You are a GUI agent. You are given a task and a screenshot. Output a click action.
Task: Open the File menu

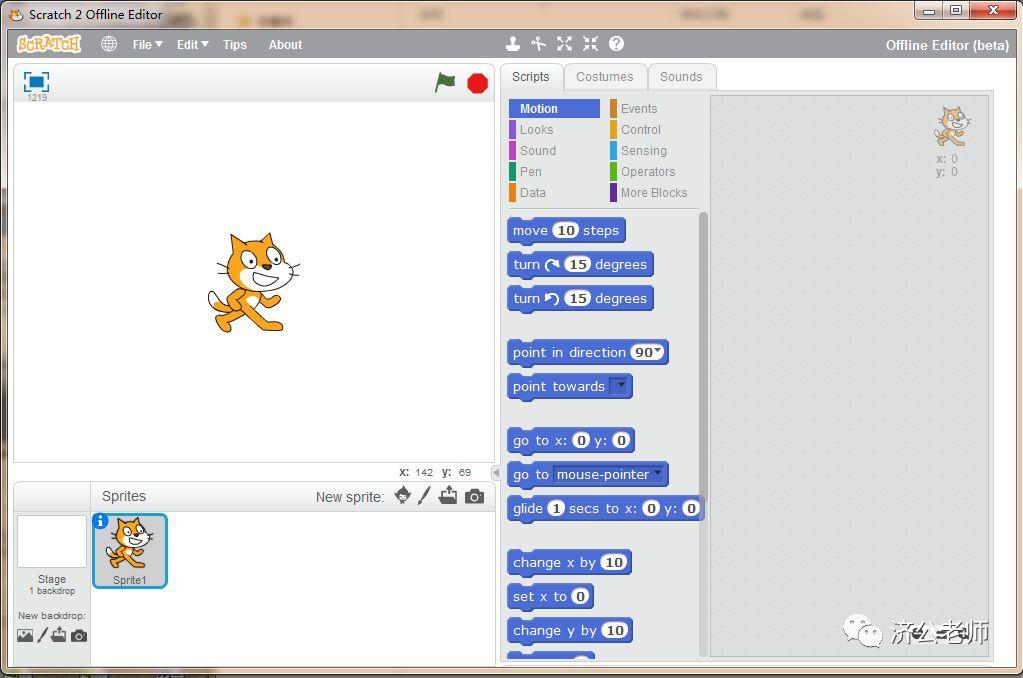pyautogui.click(x=147, y=44)
